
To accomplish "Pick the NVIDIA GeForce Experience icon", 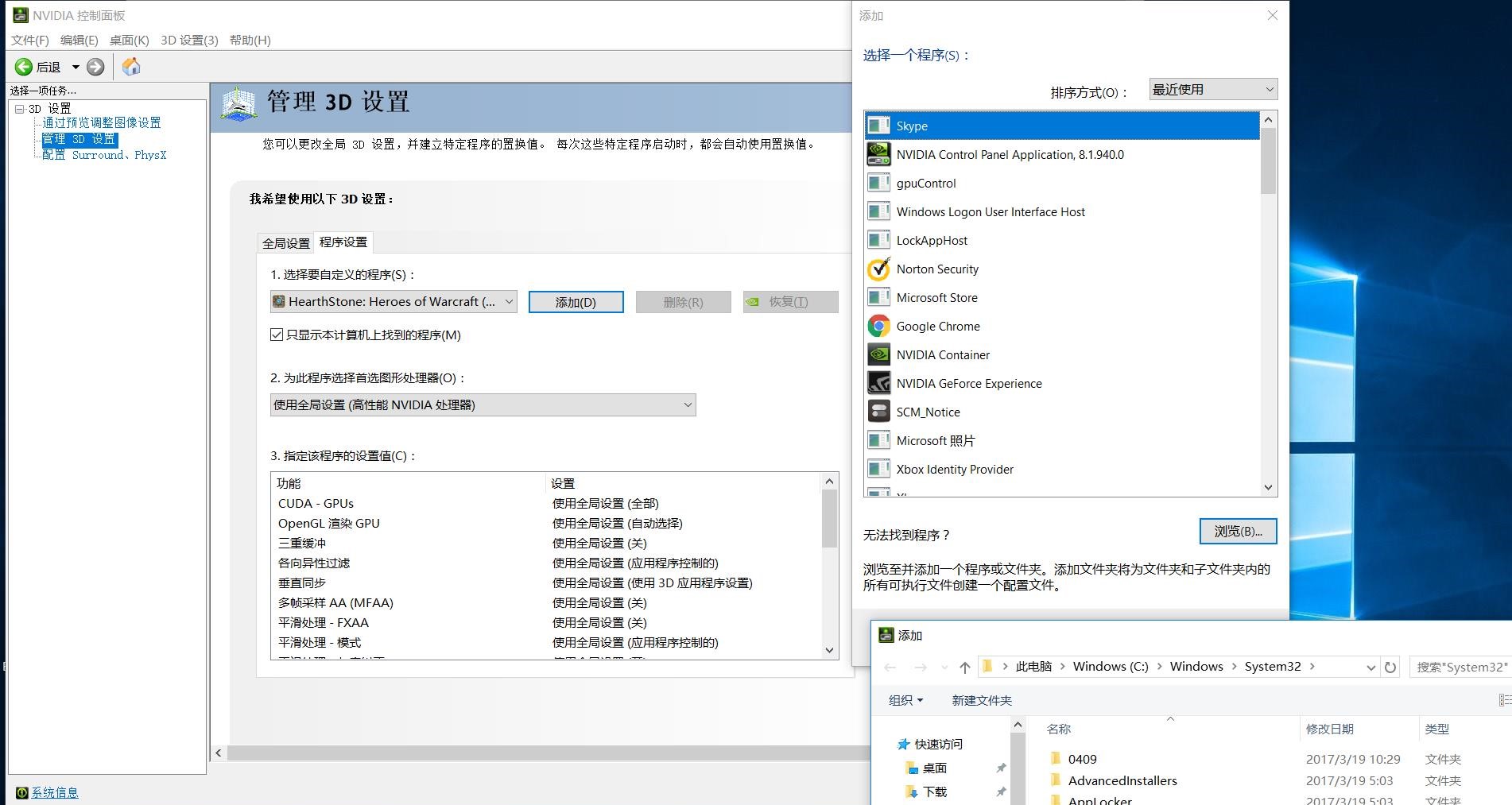I will pyautogui.click(x=878, y=383).
